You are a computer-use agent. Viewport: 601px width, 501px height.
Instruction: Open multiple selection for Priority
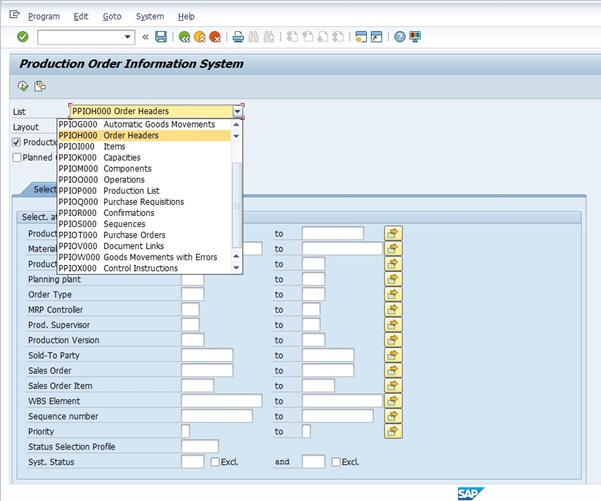click(x=393, y=431)
